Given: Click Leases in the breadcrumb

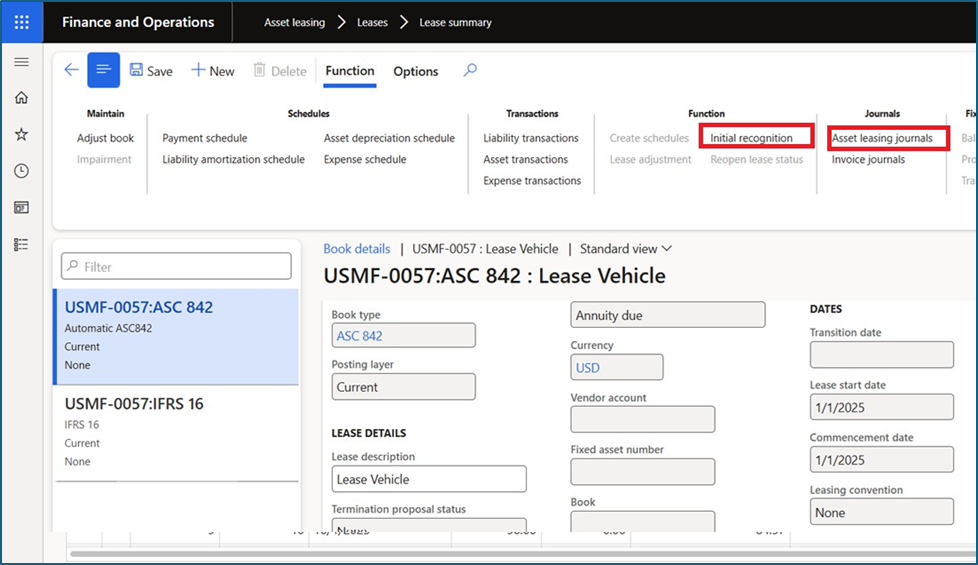Looking at the screenshot, I should (372, 22).
